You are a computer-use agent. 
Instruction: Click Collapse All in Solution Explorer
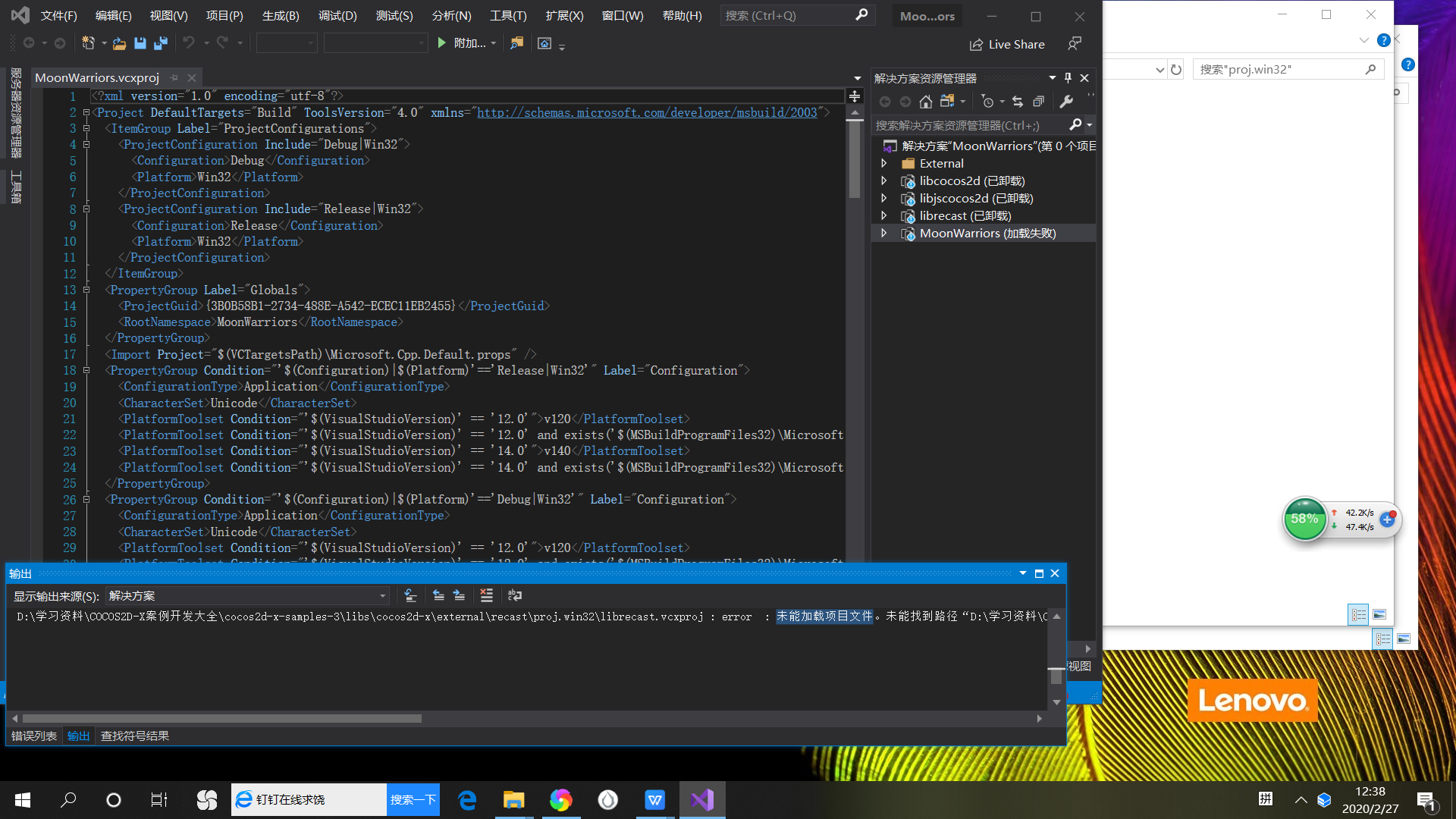1039,102
